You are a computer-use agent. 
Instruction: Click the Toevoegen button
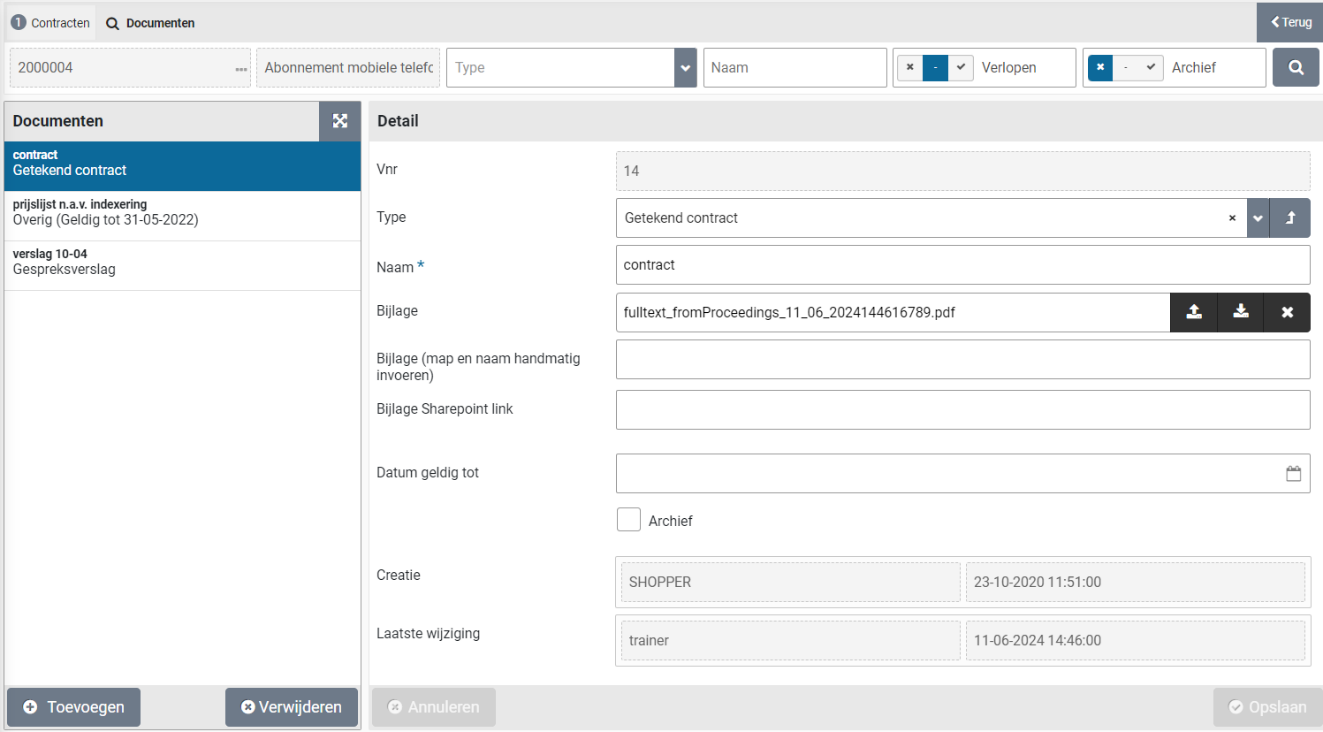pyautogui.click(x=74, y=707)
